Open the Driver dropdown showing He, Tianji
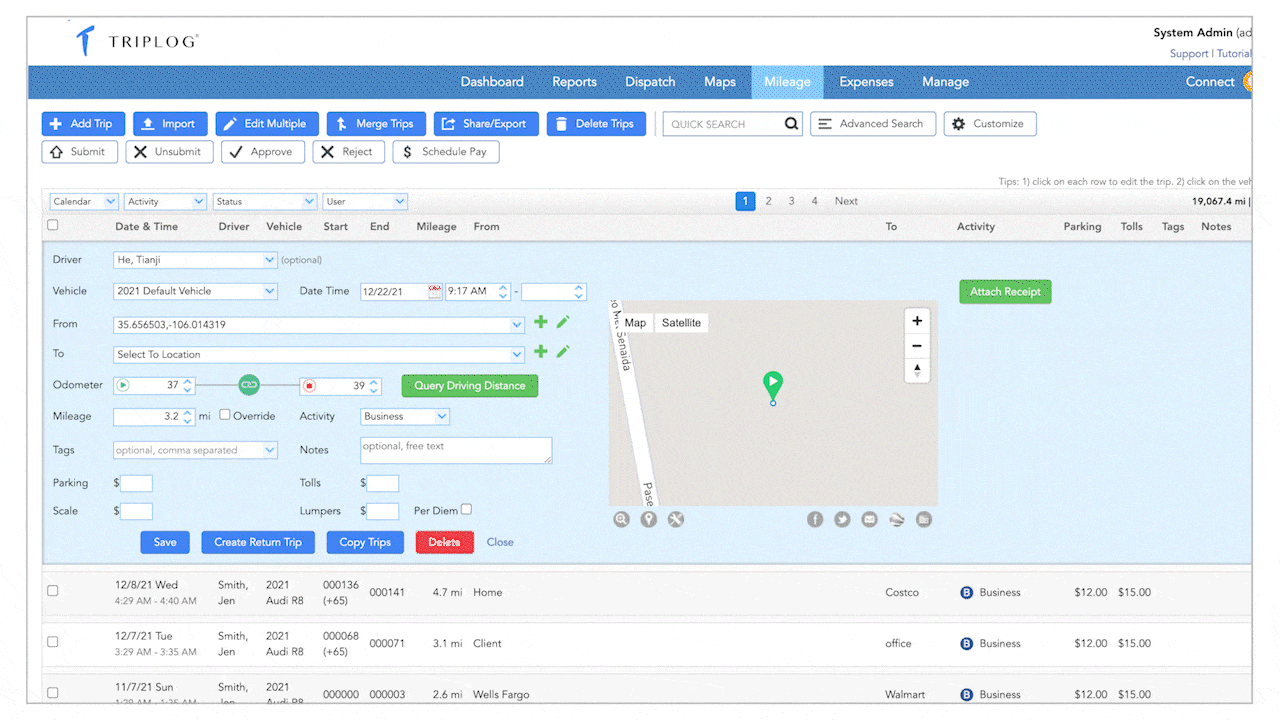 pos(195,260)
